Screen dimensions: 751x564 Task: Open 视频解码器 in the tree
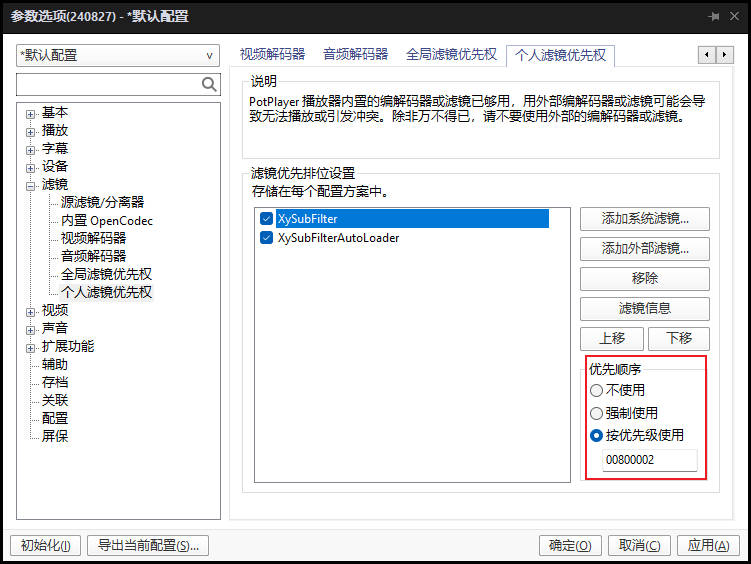tap(93, 238)
